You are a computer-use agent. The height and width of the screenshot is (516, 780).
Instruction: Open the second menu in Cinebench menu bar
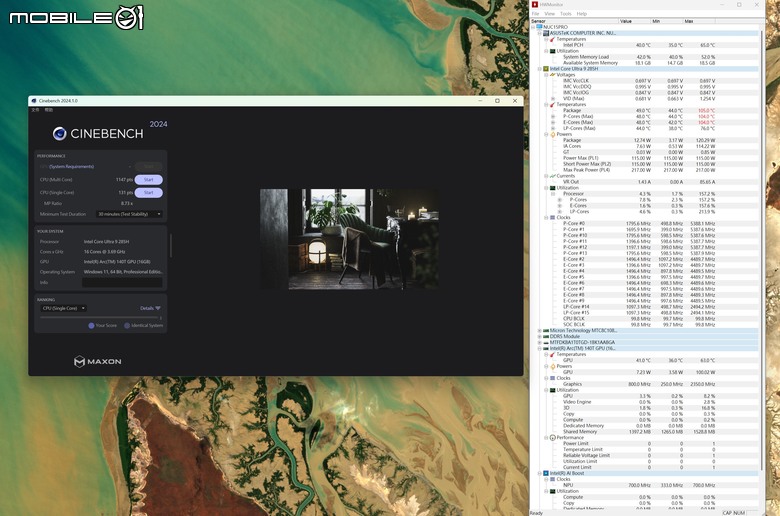point(49,110)
